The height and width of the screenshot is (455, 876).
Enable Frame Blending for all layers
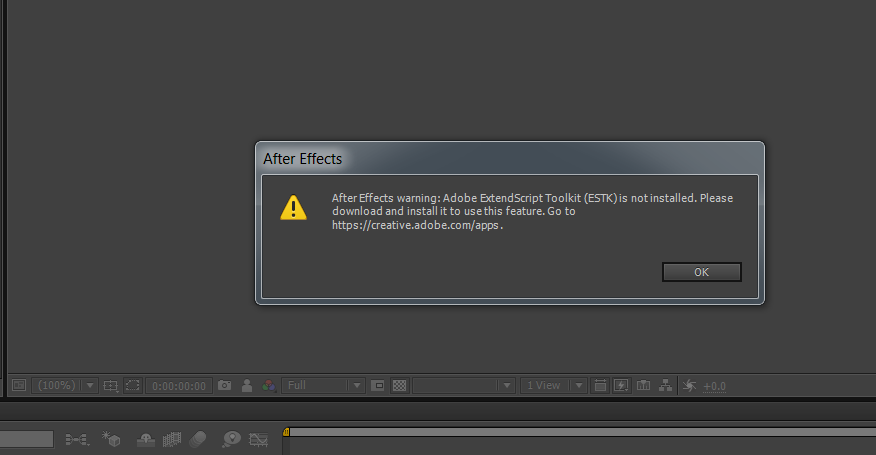[x=172, y=440]
